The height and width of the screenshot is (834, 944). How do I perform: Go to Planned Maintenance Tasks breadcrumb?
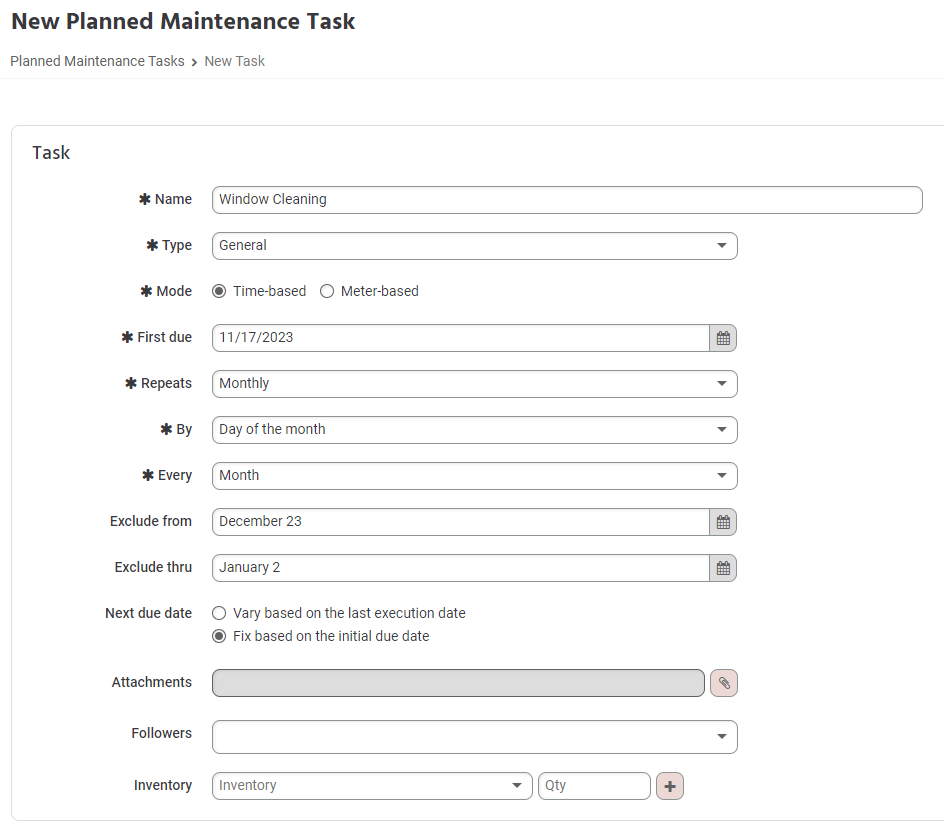(98, 61)
